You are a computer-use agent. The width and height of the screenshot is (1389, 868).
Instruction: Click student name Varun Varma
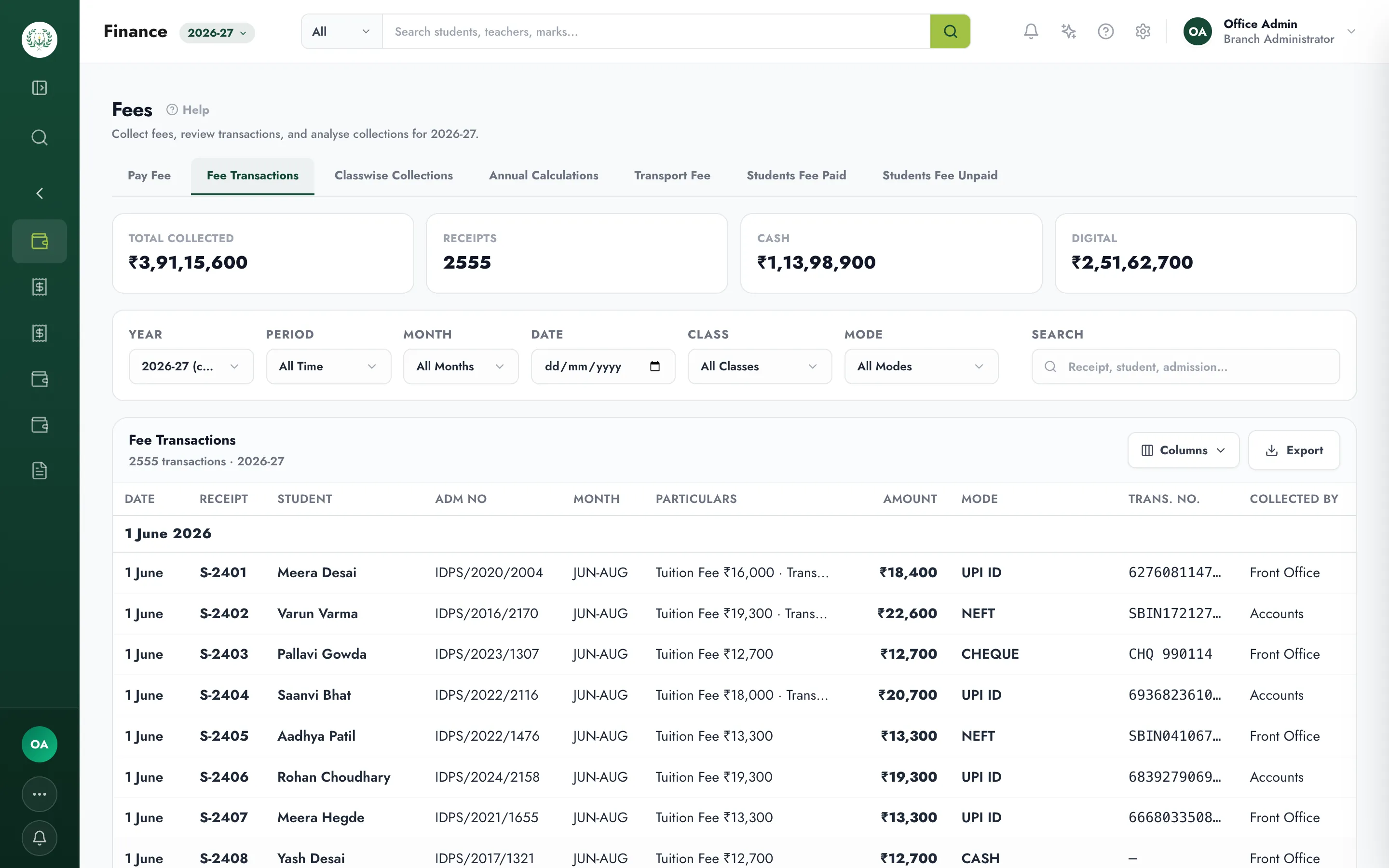pyautogui.click(x=317, y=614)
